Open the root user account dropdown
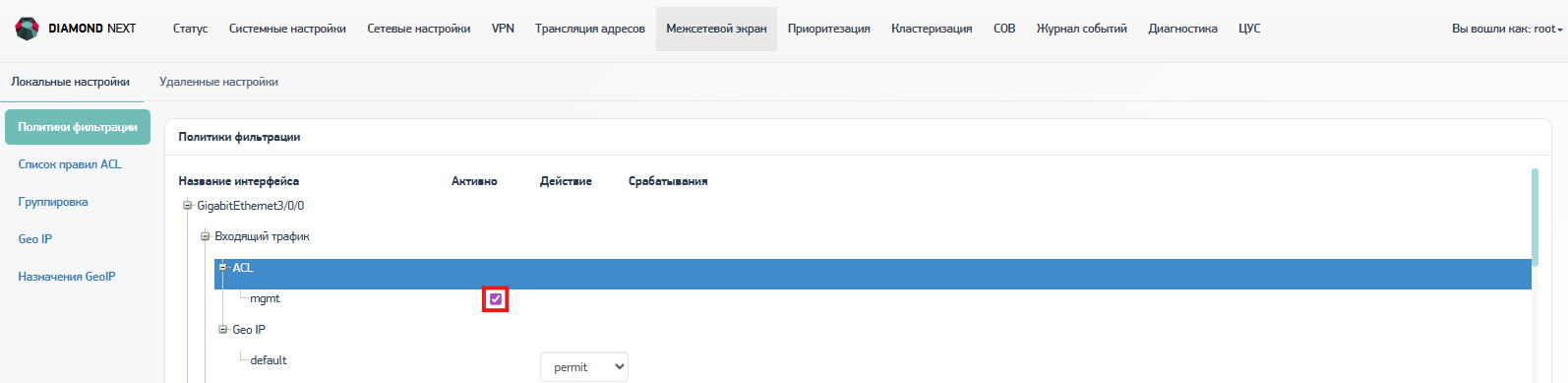 [x=1507, y=29]
